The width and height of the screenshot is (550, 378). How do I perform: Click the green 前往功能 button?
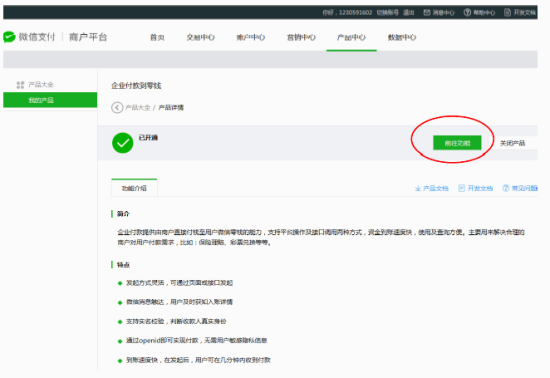click(x=457, y=143)
